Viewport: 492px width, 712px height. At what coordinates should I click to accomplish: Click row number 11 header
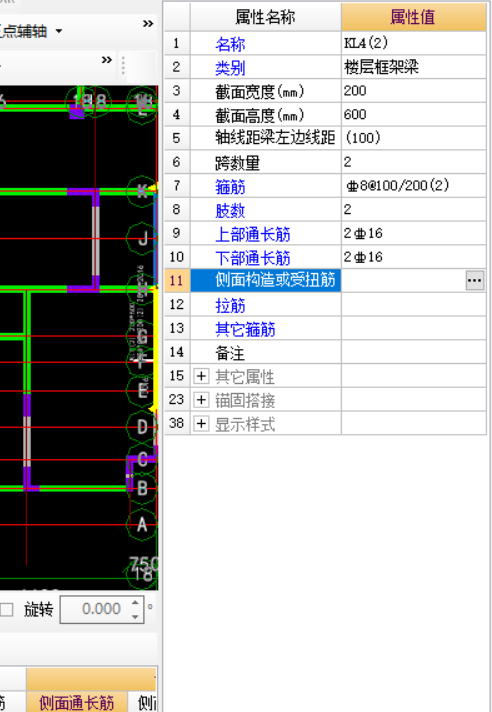pos(177,281)
